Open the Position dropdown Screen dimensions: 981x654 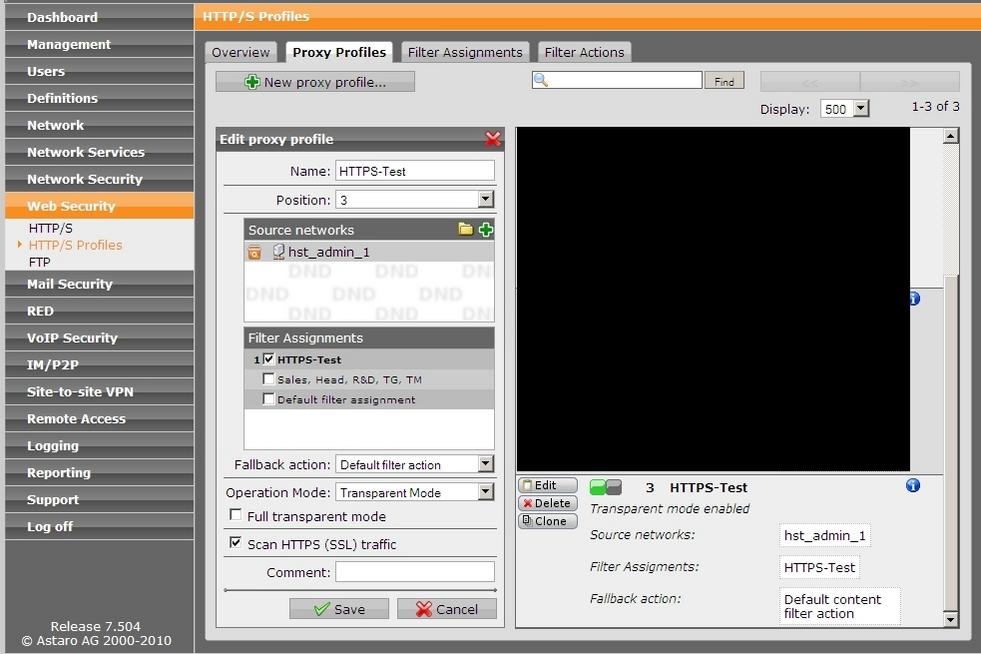[x=485, y=200]
